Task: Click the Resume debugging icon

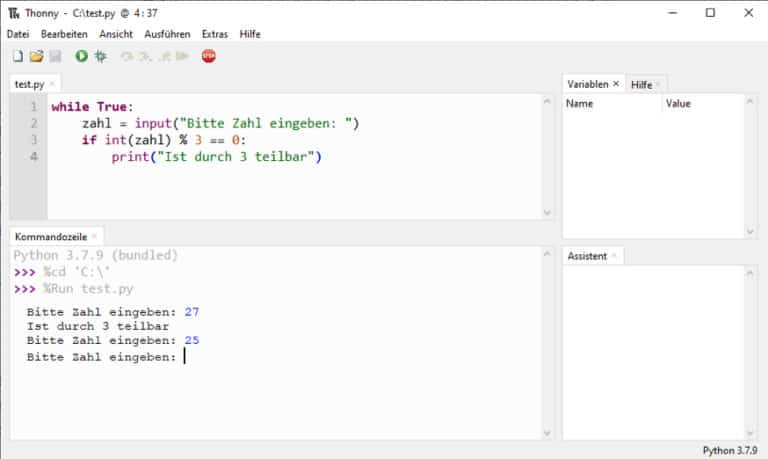Action: 182,56
